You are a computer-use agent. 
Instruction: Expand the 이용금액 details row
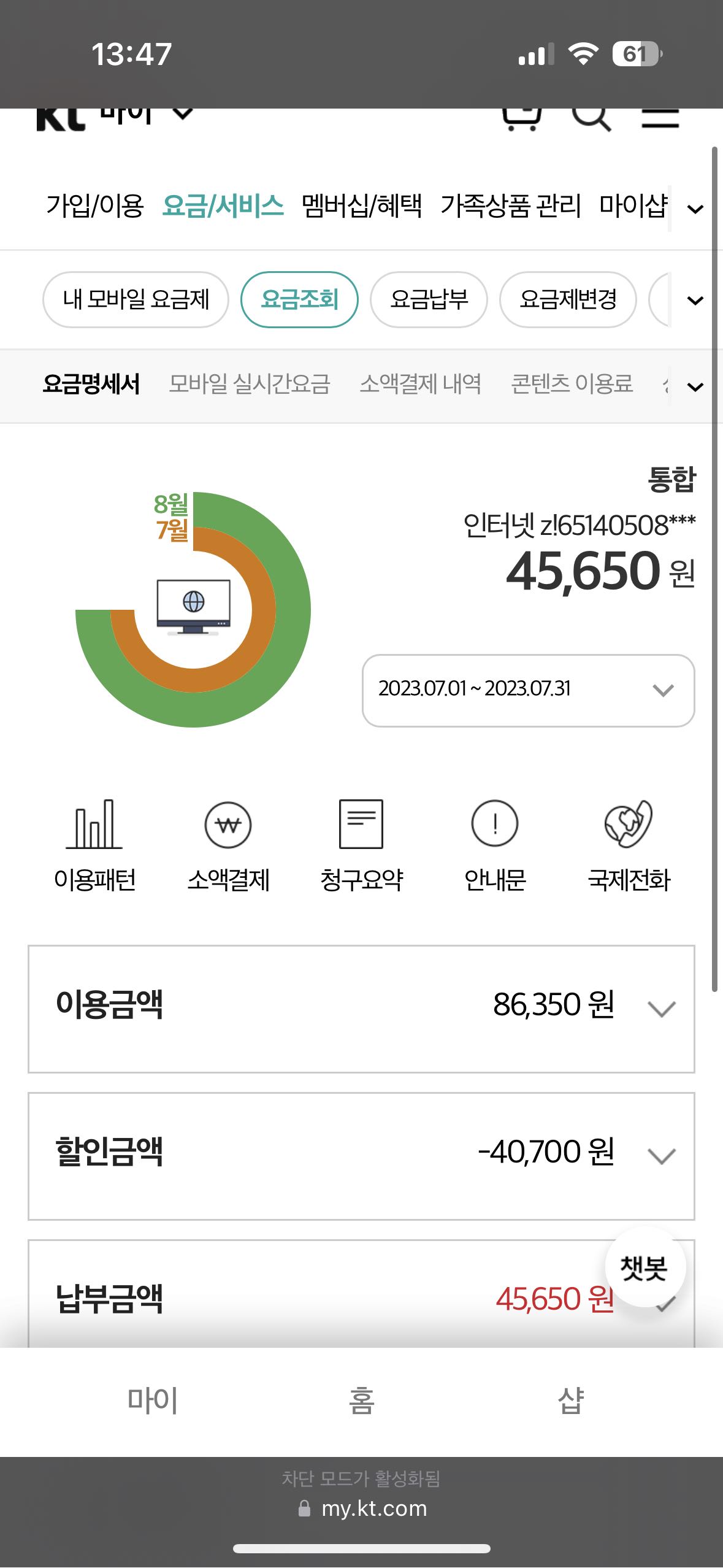[x=662, y=1009]
